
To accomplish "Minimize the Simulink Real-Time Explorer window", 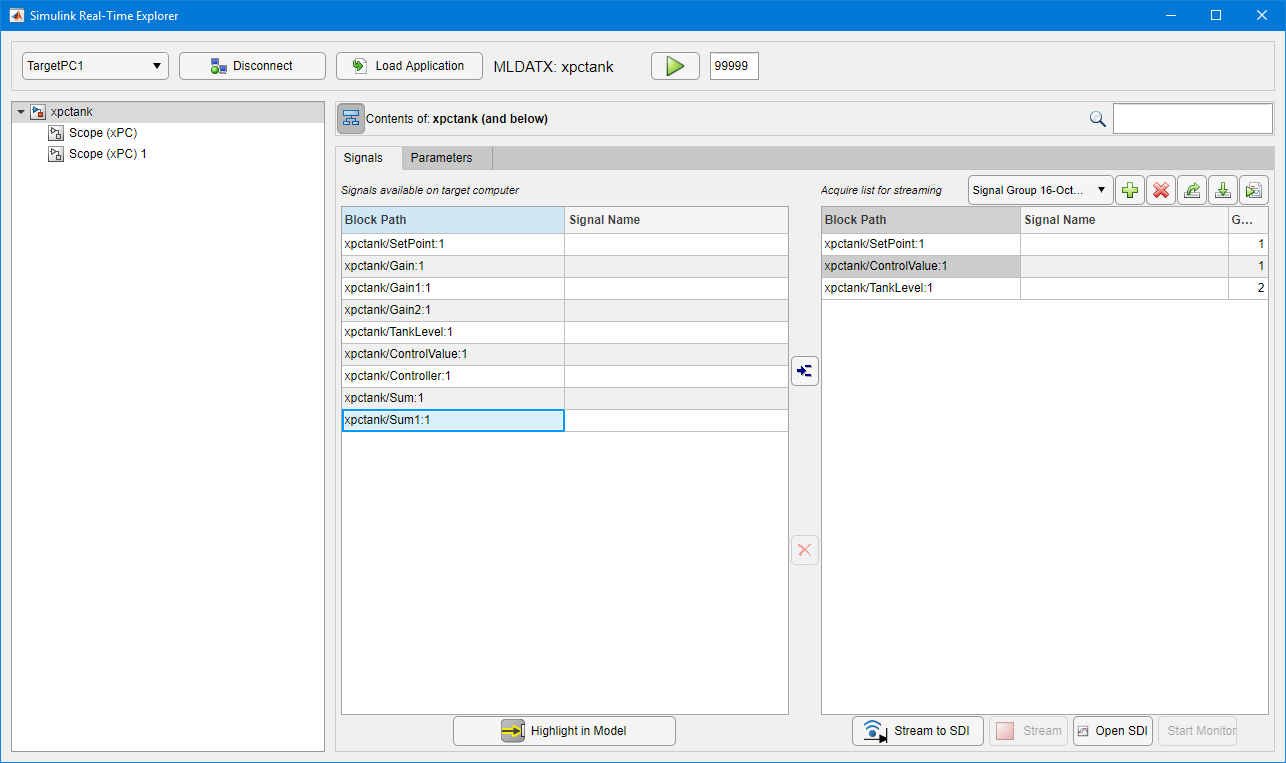I will [x=1170, y=16].
